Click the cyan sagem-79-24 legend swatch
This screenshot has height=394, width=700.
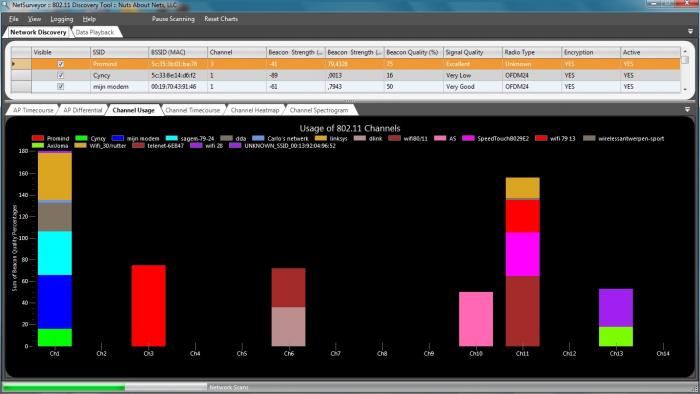pyautogui.click(x=171, y=138)
